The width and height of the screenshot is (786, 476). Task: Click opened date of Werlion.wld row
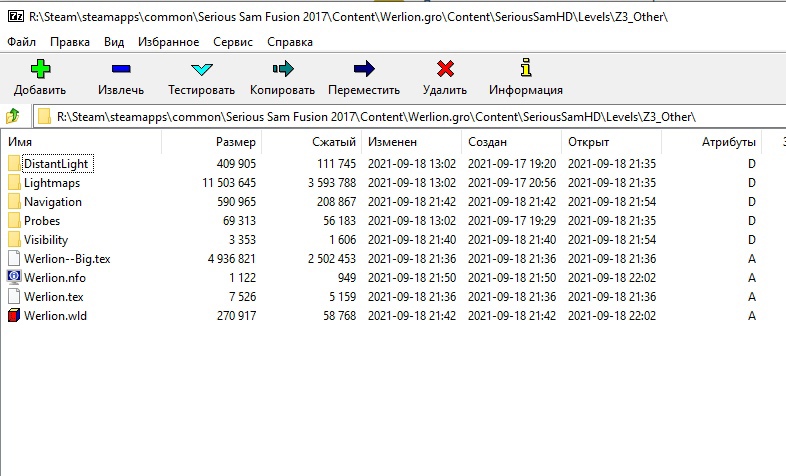click(612, 316)
